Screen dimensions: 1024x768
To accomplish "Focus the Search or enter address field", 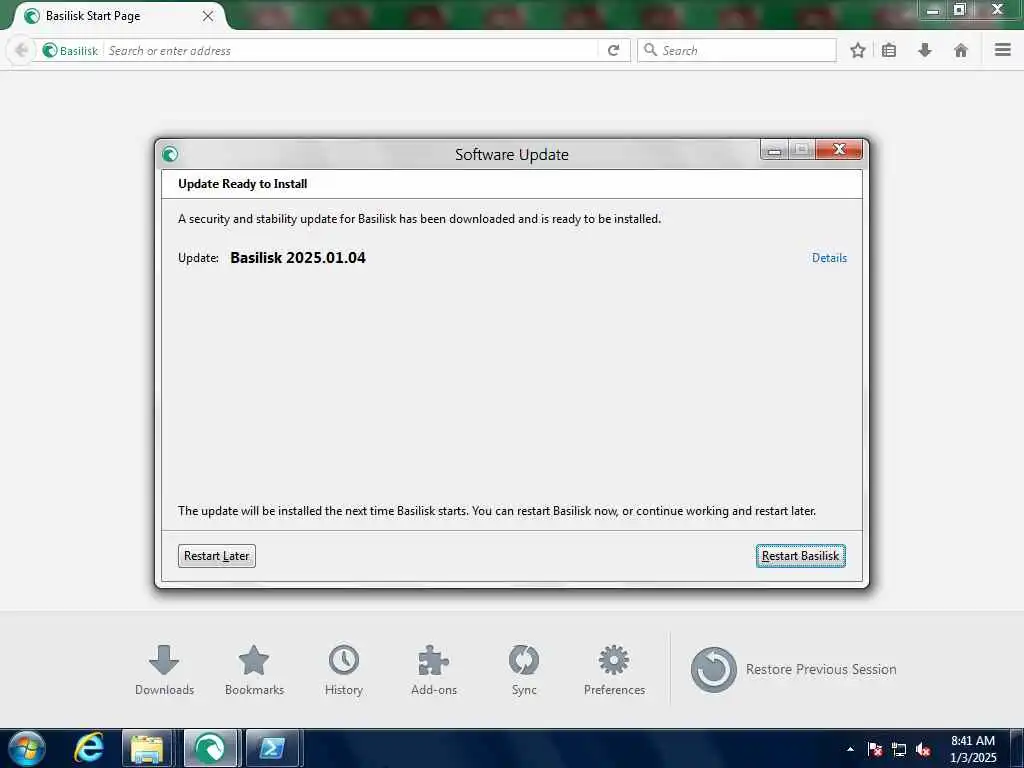I will (x=351, y=50).
